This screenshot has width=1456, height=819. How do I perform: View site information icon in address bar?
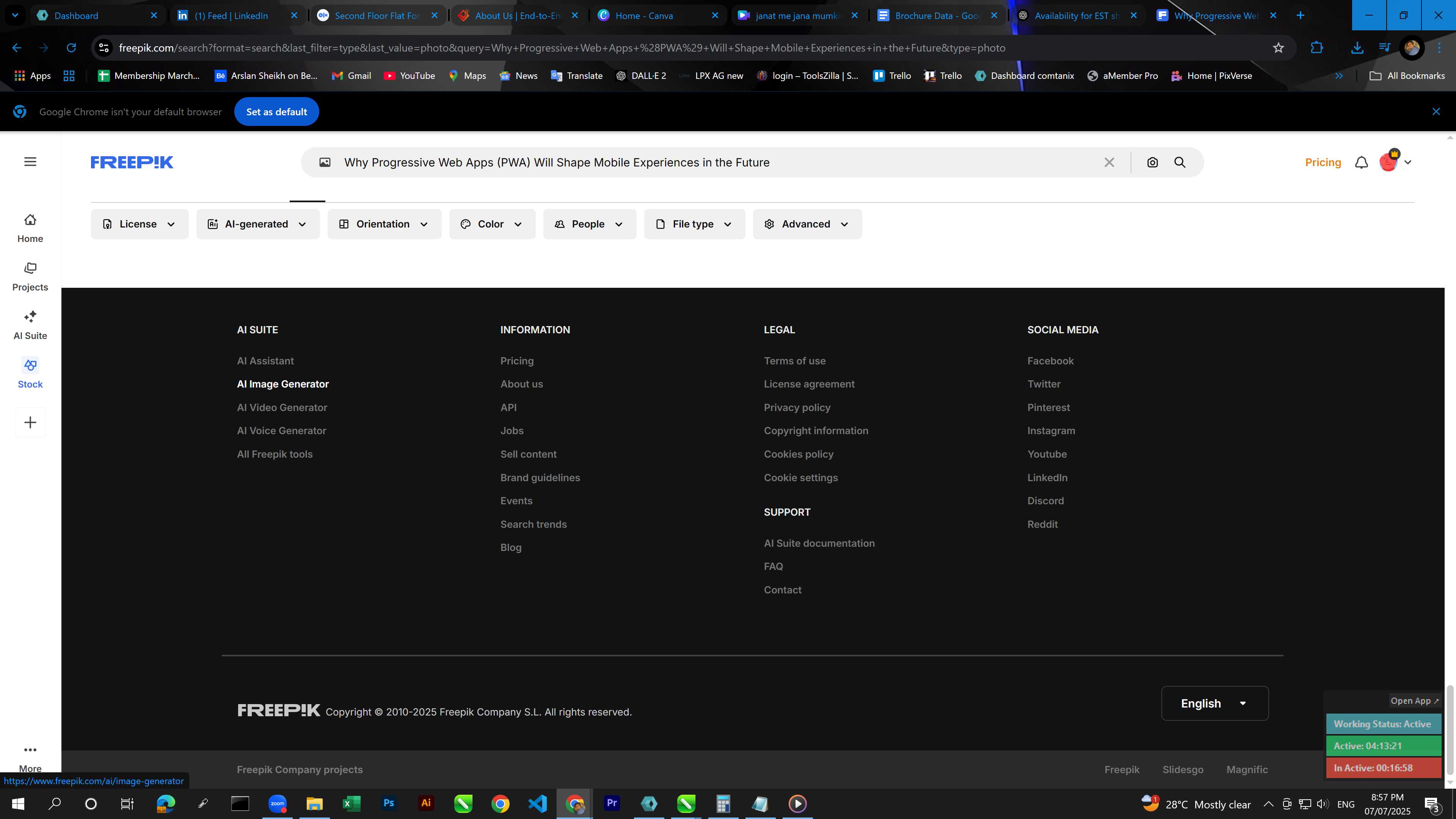tap(104, 48)
